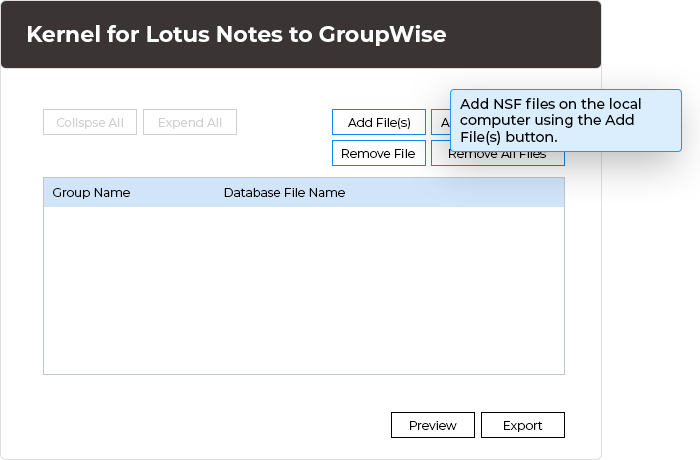Click blank area between Expend All and Add File(s)
This screenshot has width=700, height=460.
tap(284, 122)
